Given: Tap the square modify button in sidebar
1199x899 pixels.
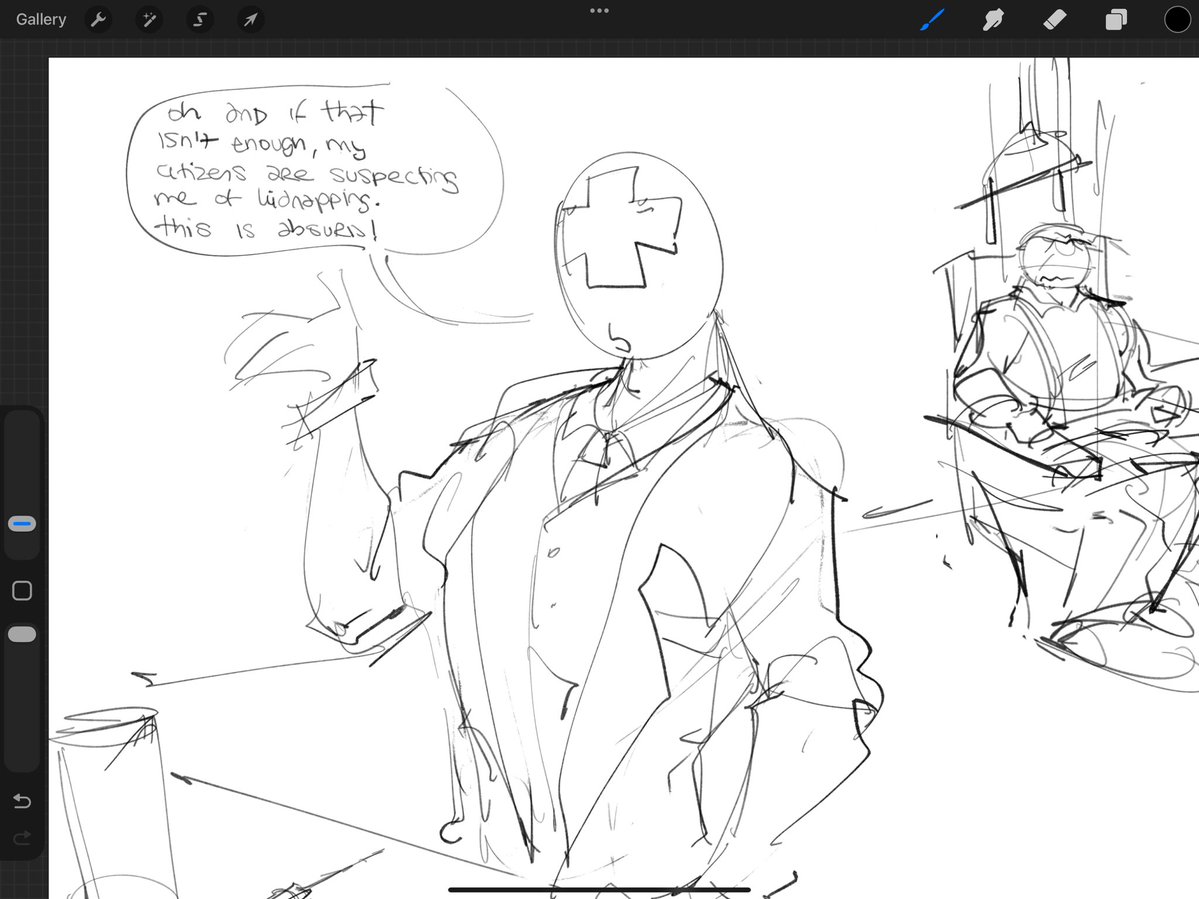Looking at the screenshot, I should point(22,590).
